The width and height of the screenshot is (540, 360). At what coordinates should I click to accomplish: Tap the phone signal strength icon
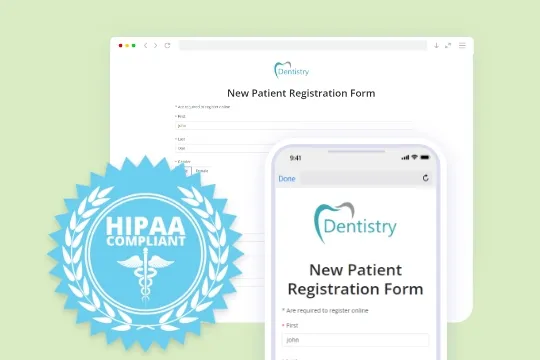click(405, 157)
